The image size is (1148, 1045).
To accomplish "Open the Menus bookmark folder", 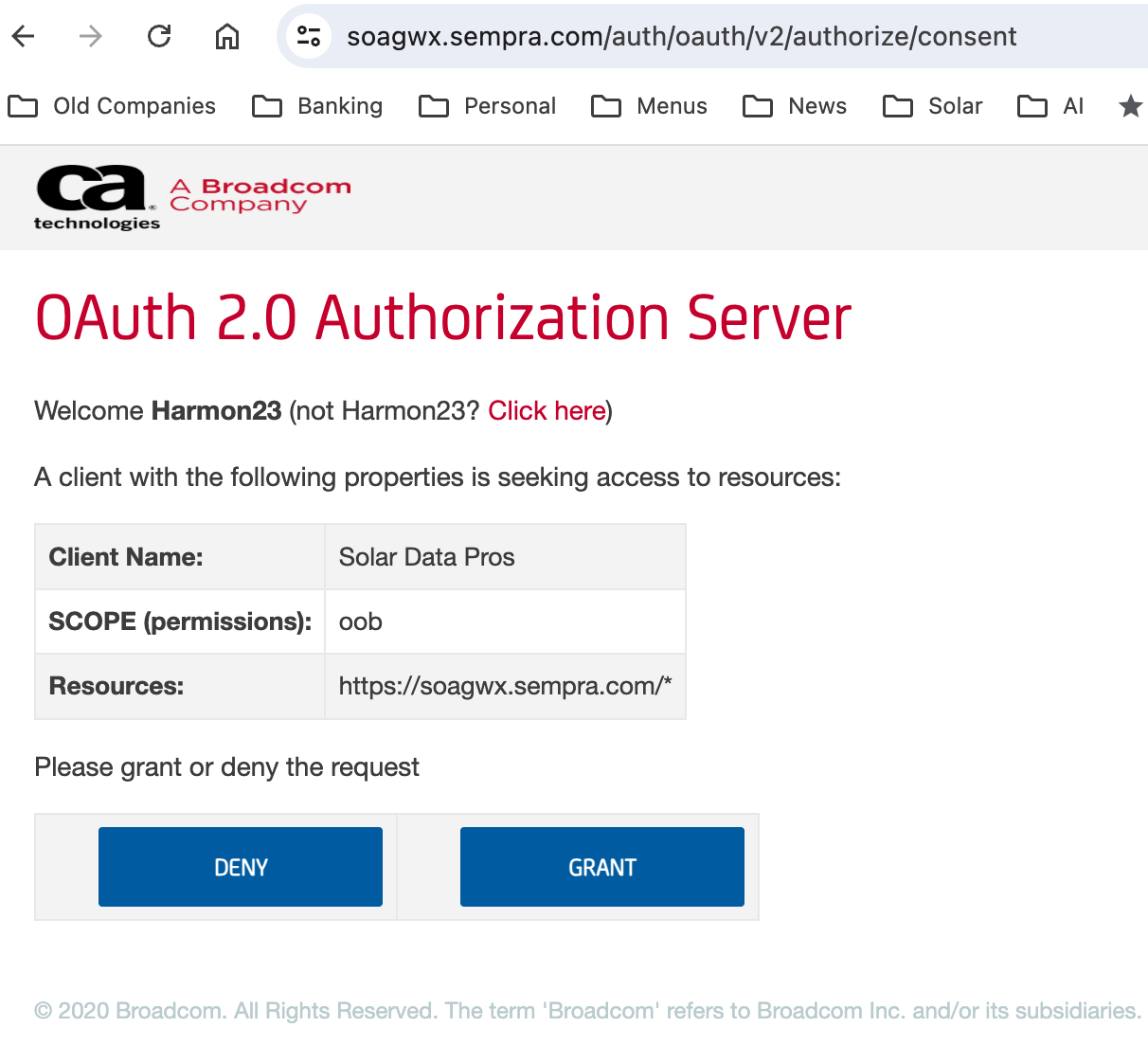I will tap(649, 106).
